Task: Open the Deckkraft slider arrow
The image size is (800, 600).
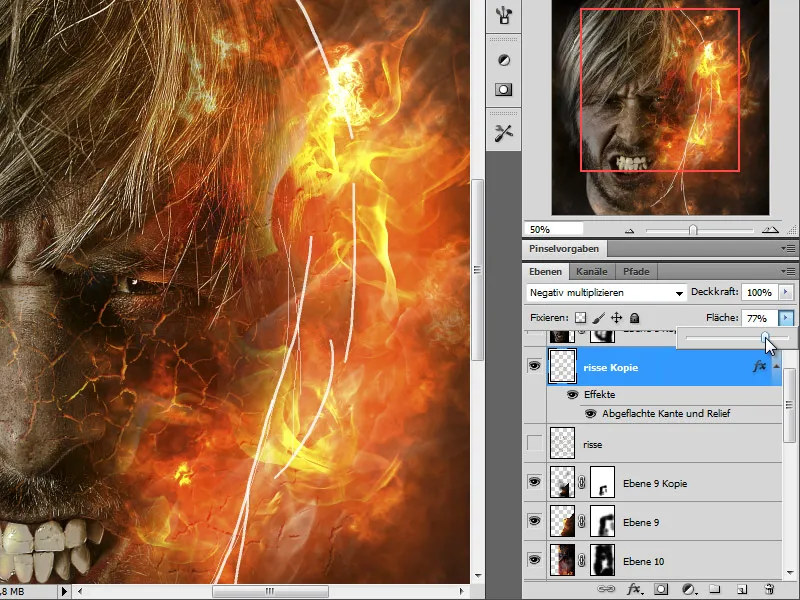Action: [x=786, y=292]
